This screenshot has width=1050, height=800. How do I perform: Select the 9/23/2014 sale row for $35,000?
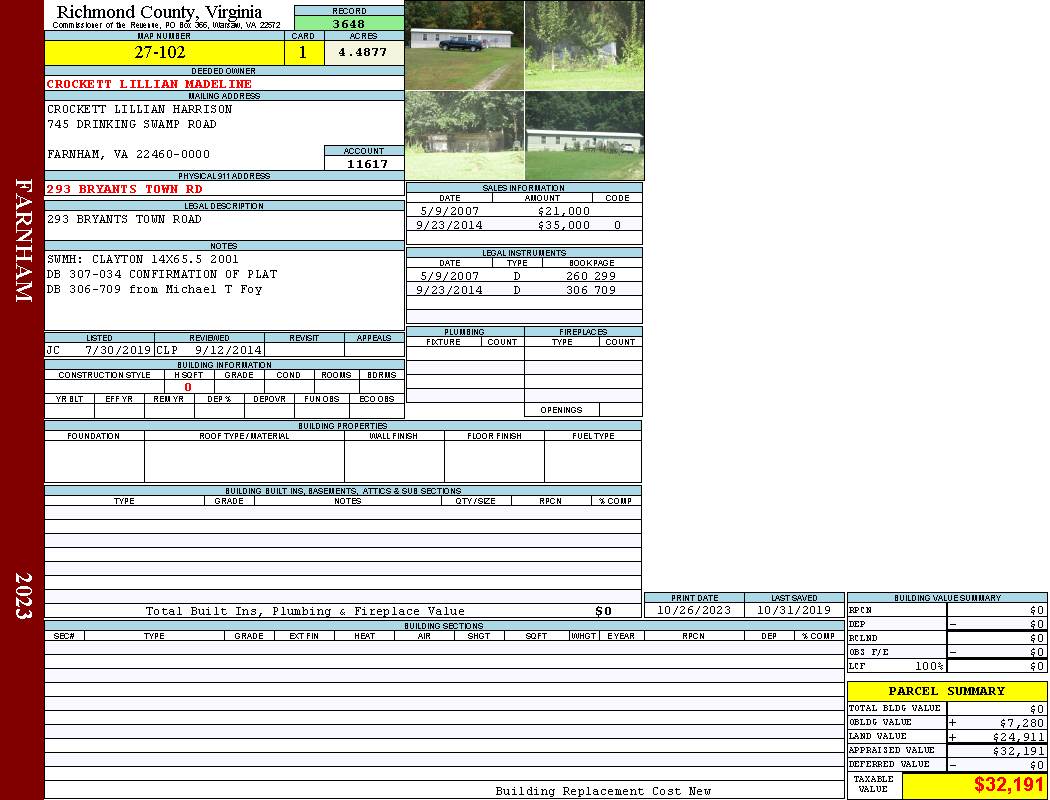coord(523,225)
